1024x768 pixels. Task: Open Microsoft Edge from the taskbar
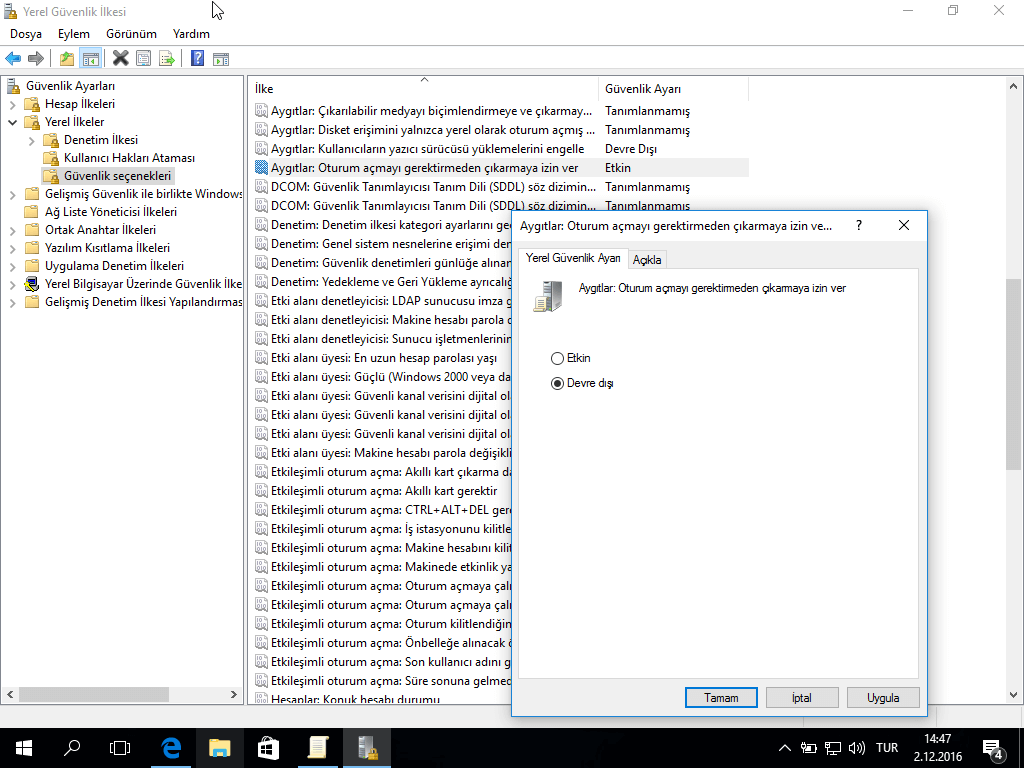click(171, 747)
